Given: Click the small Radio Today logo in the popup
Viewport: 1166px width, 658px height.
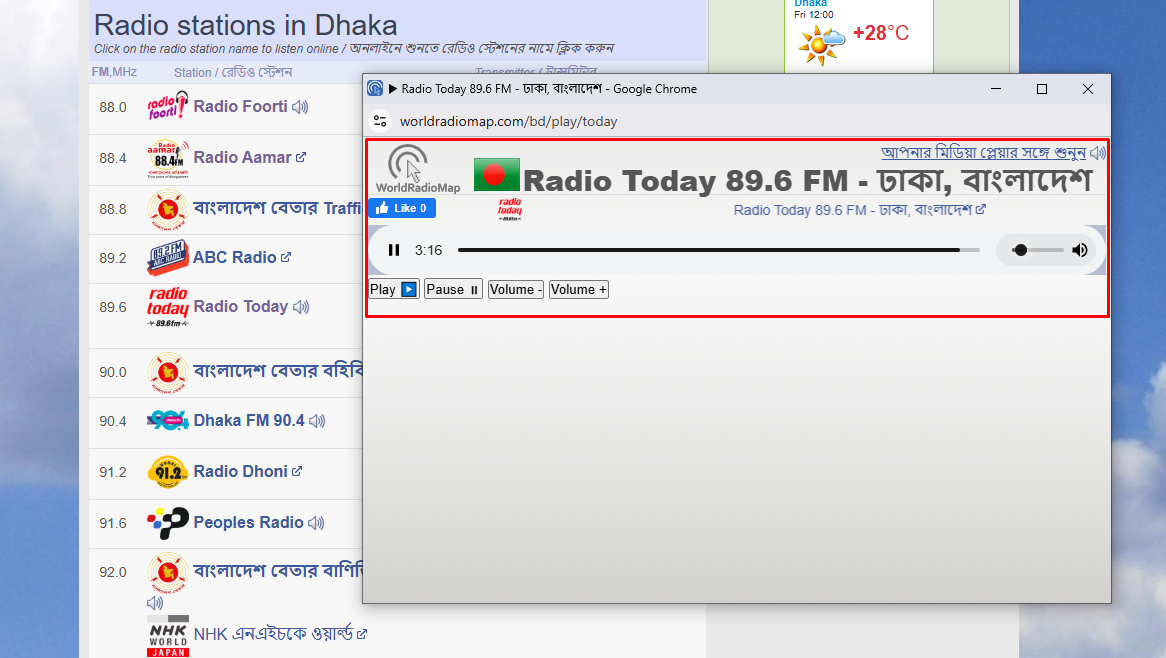Looking at the screenshot, I should [510, 210].
